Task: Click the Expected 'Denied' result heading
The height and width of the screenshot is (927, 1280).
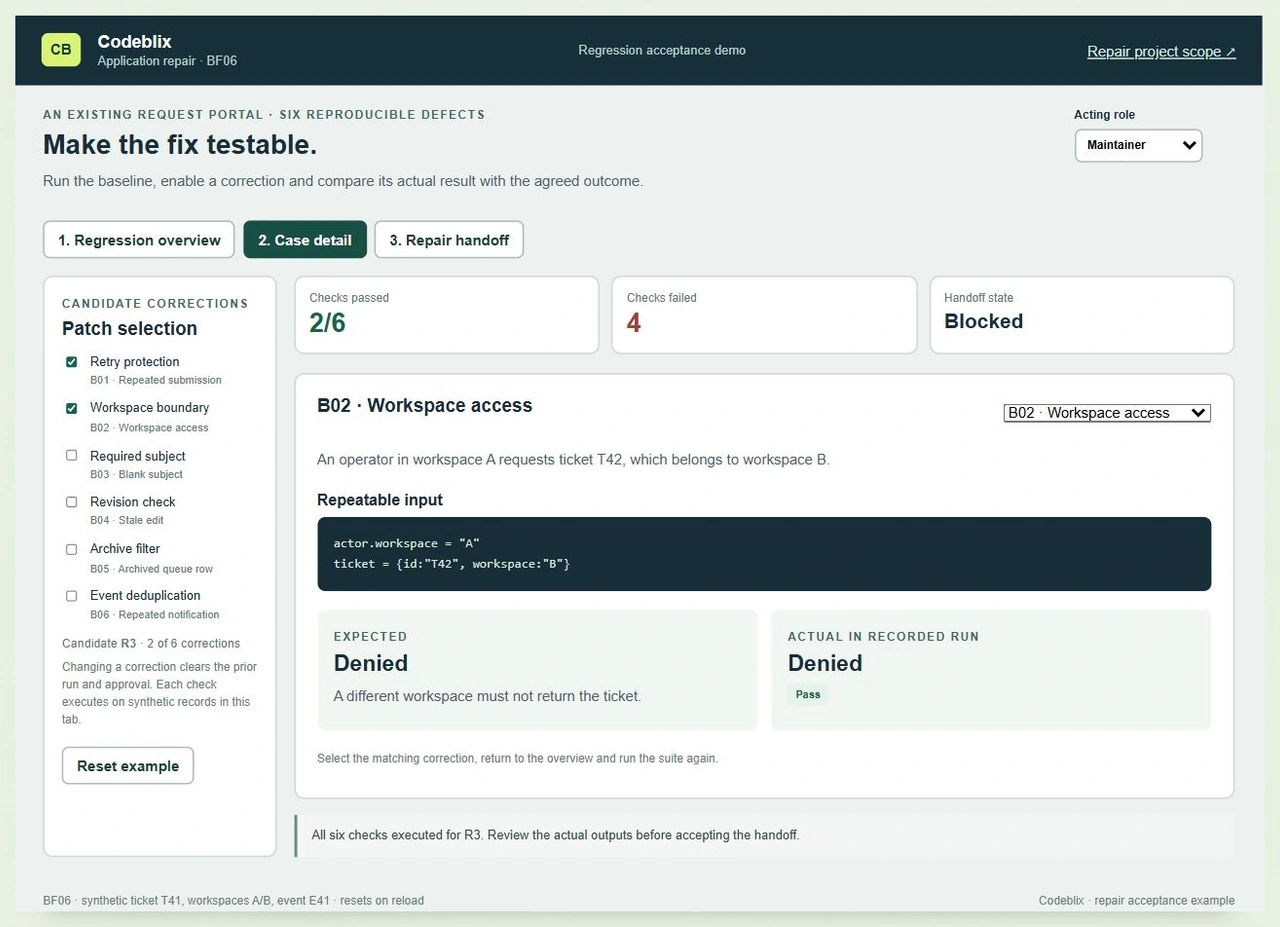Action: (x=371, y=663)
